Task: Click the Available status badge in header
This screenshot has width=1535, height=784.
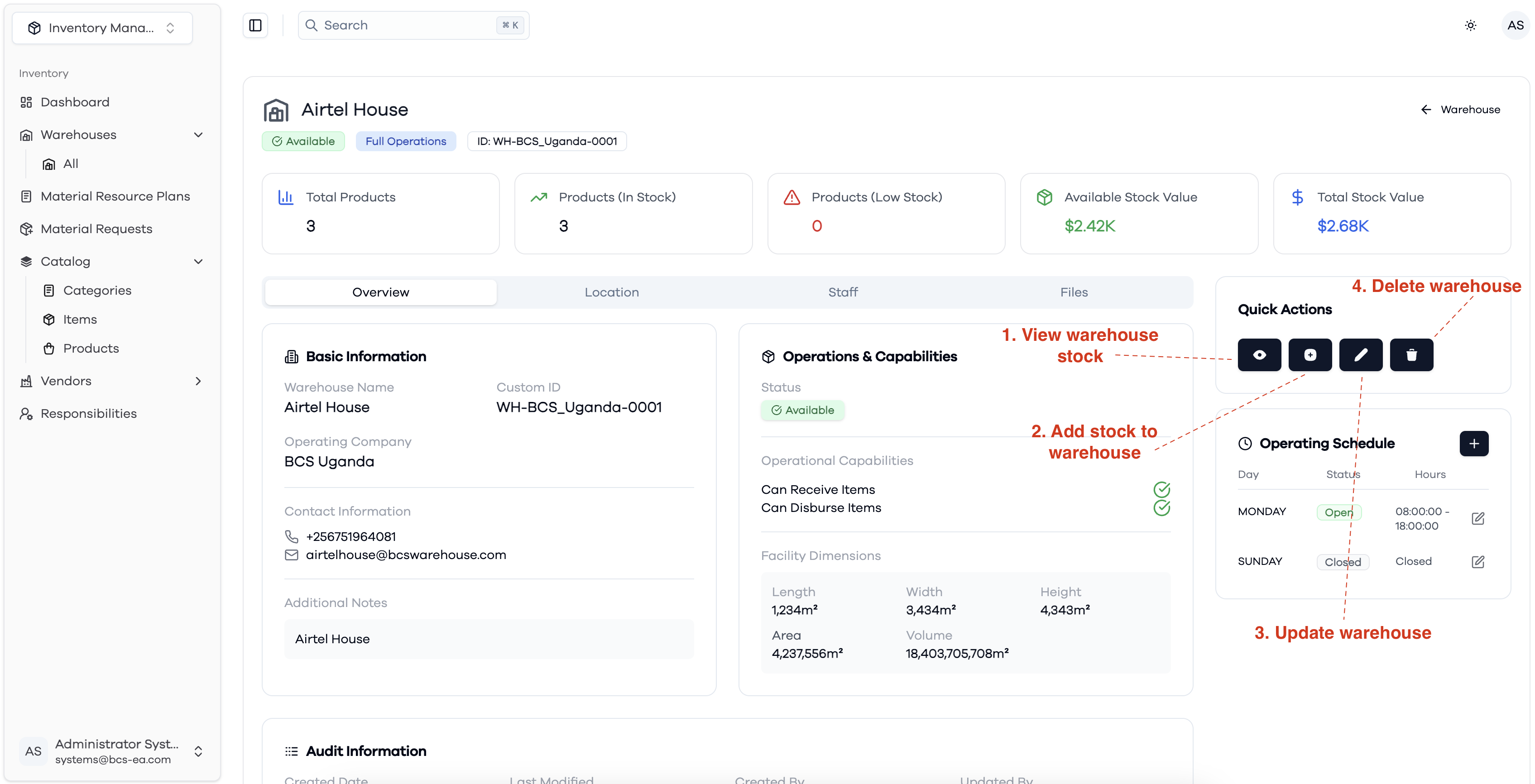Action: (x=303, y=141)
